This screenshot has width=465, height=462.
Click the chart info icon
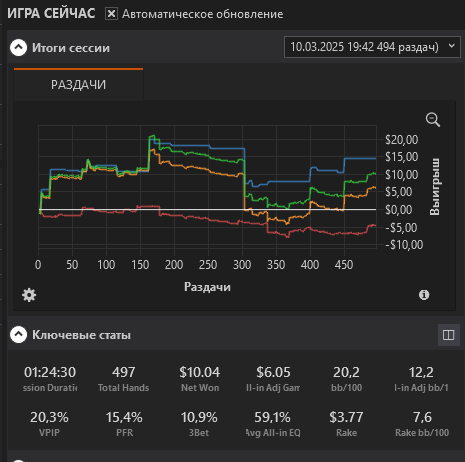click(x=424, y=295)
